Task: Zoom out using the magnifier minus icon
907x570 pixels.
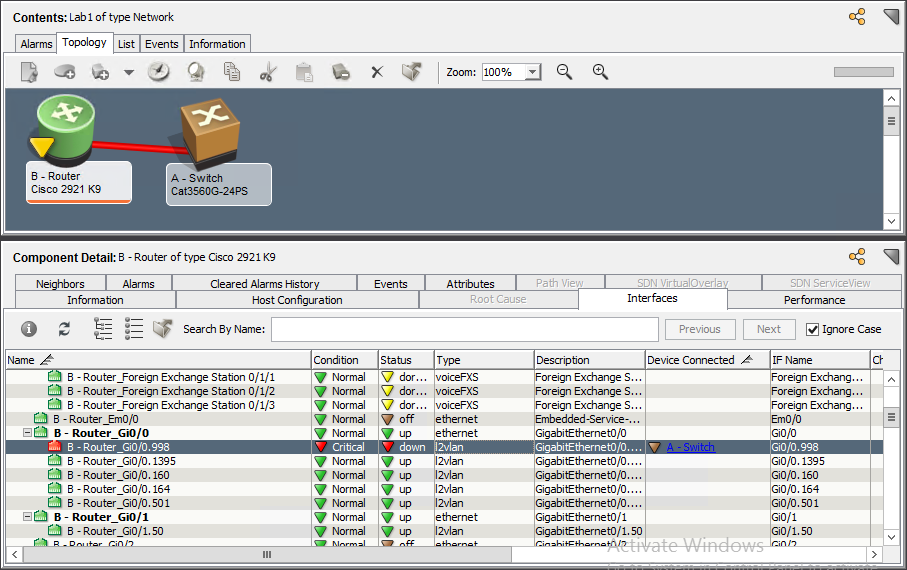Action: click(x=564, y=72)
